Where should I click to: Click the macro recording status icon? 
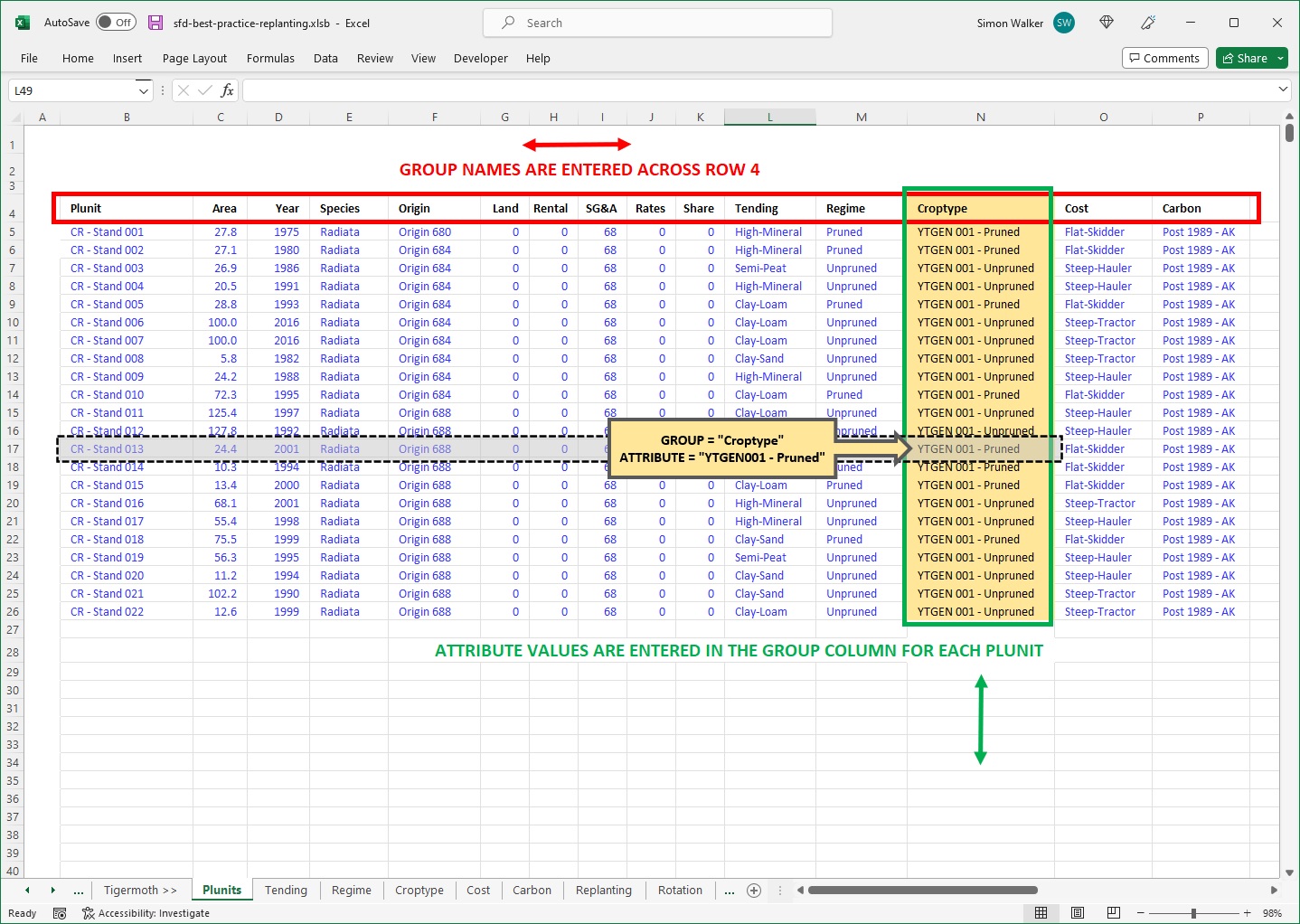pyautogui.click(x=60, y=913)
